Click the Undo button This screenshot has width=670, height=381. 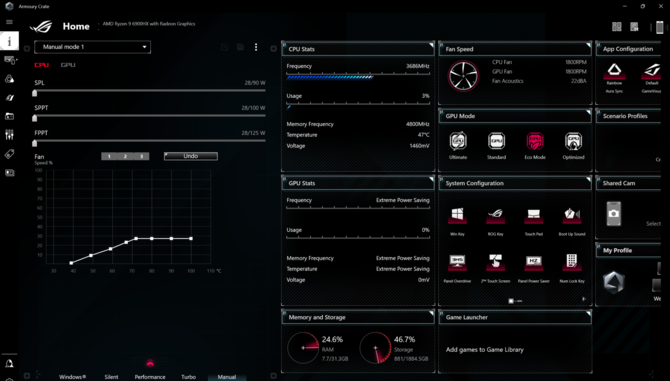point(191,156)
